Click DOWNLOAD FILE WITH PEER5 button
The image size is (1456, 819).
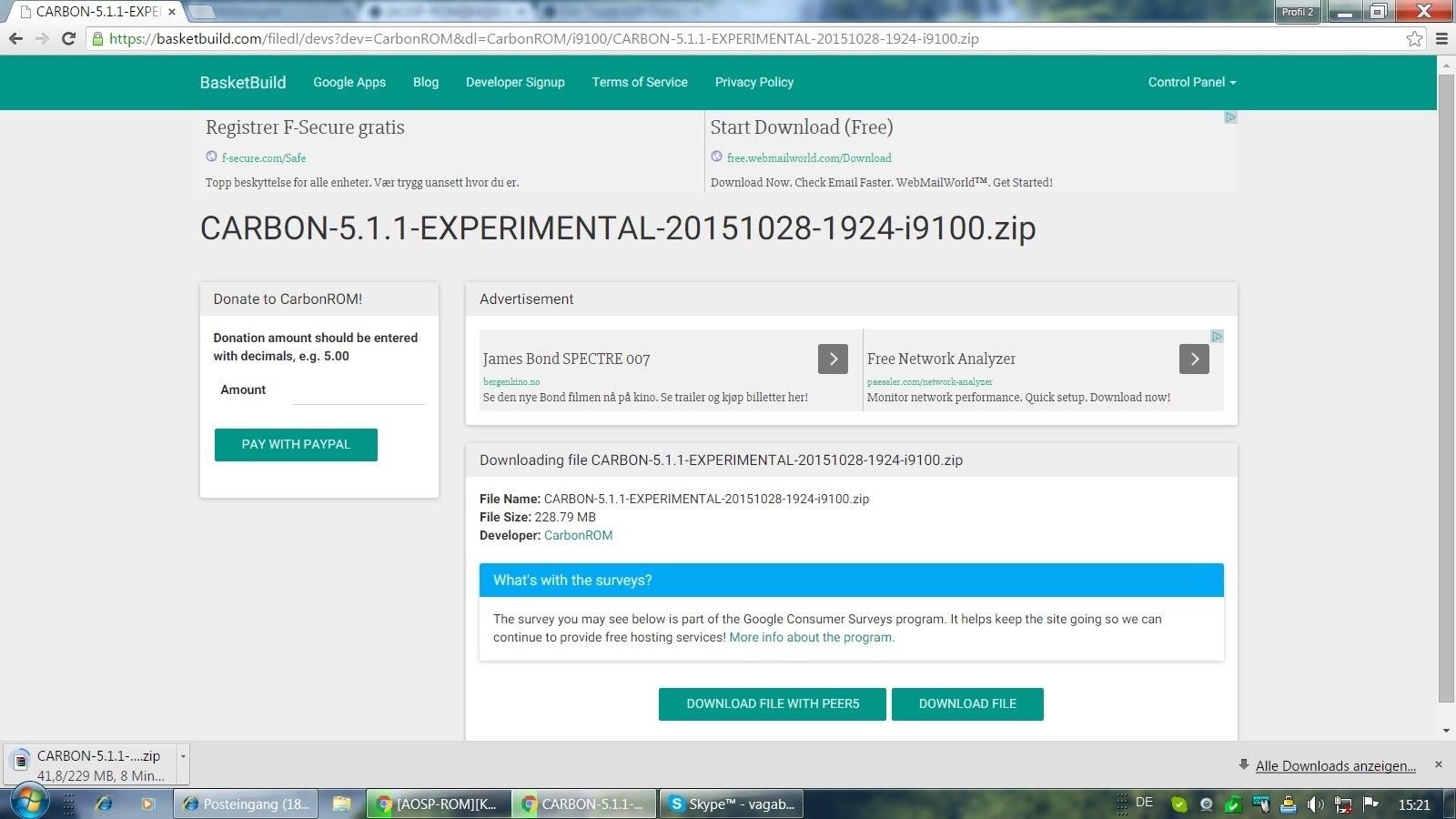(x=773, y=703)
